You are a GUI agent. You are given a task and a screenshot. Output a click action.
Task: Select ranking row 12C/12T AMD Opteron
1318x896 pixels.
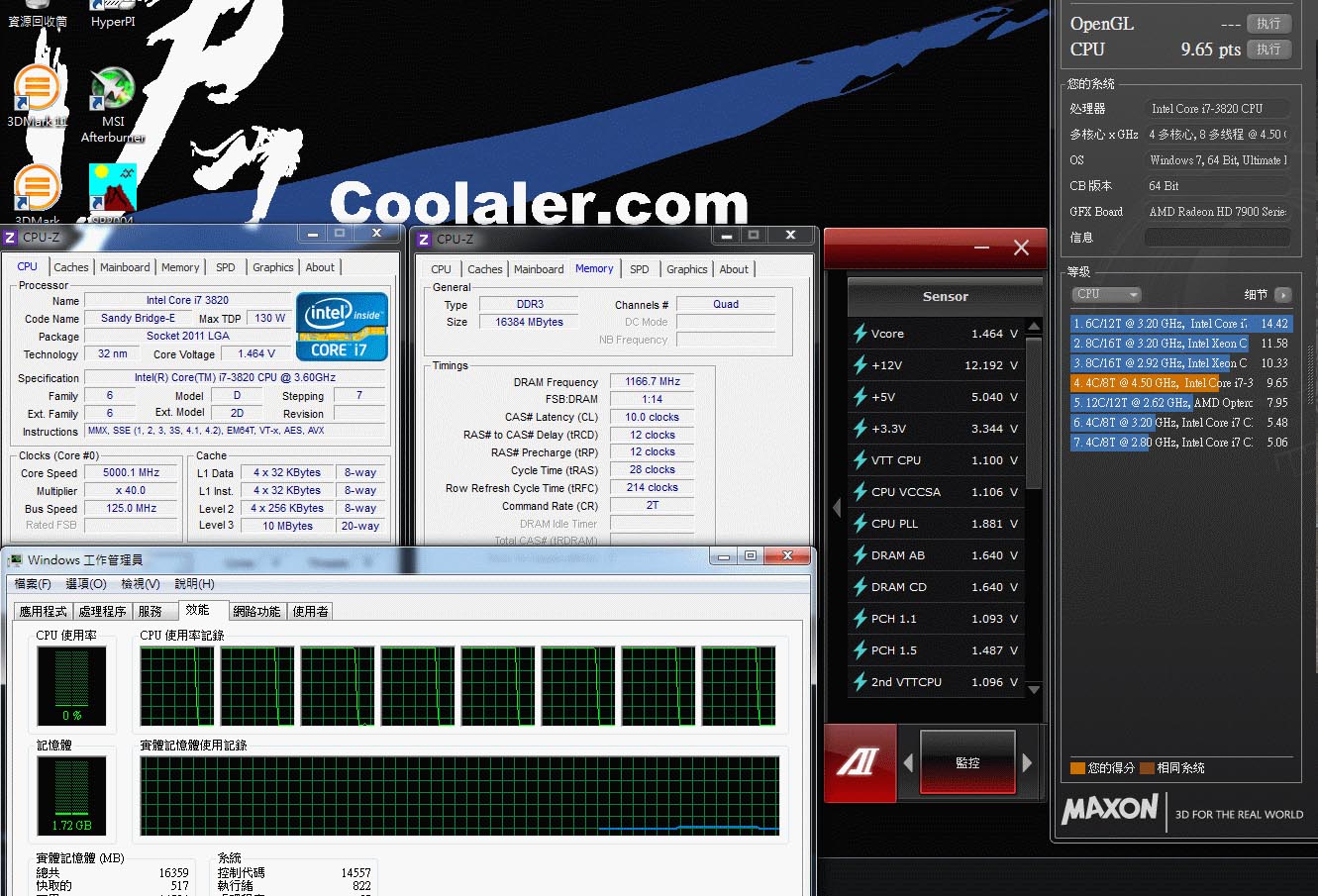(x=1181, y=403)
